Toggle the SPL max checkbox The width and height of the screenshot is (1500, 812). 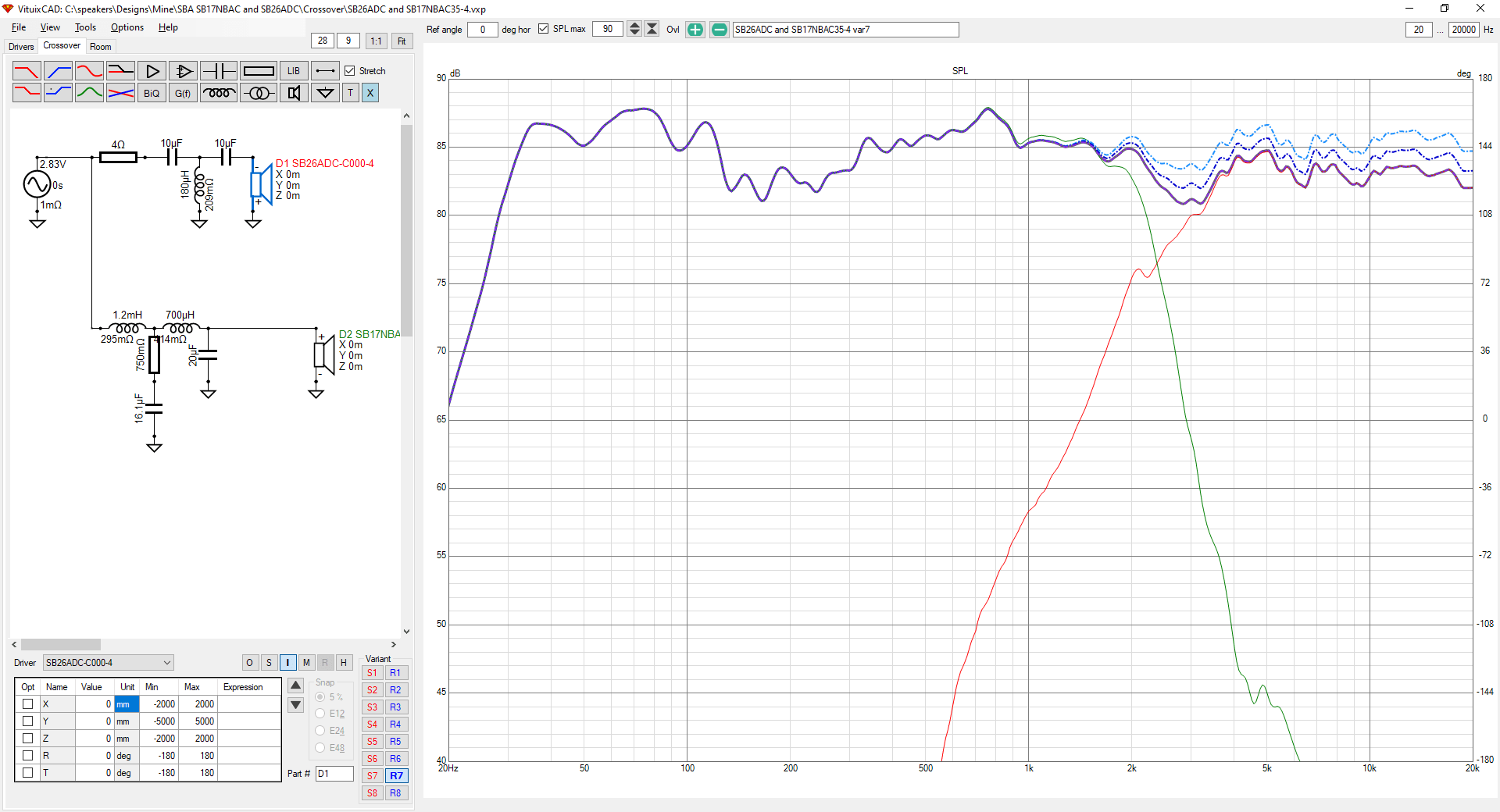tap(544, 29)
